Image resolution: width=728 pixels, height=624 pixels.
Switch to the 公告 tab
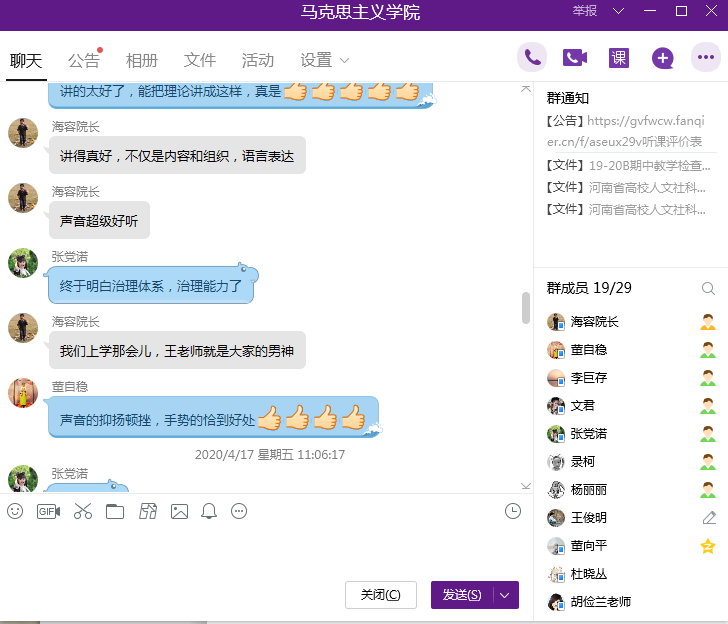tap(84, 60)
